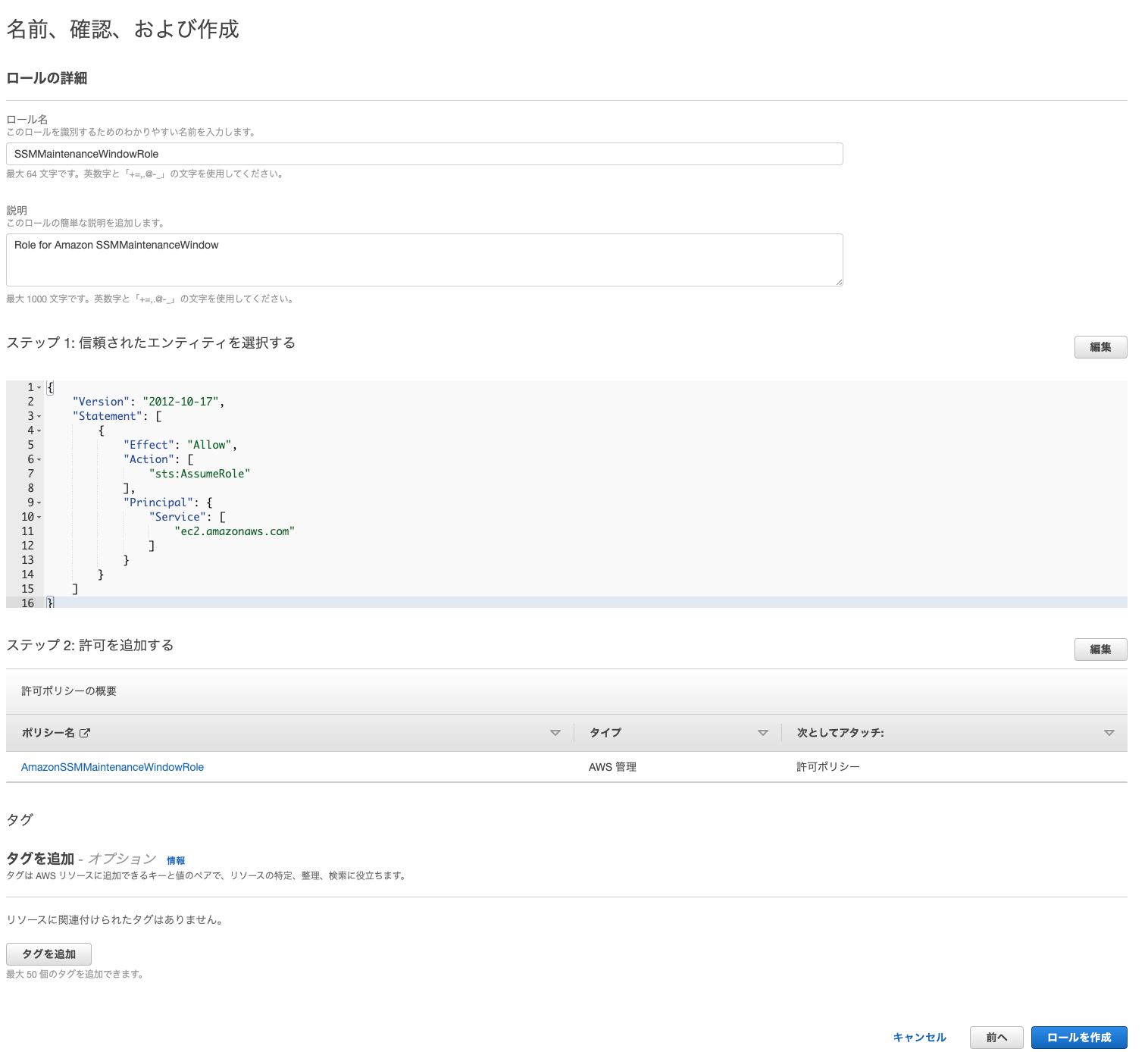Click 編集 for ステップ 2 permissions
Screen dimensions: 1148x1052
[1100, 650]
